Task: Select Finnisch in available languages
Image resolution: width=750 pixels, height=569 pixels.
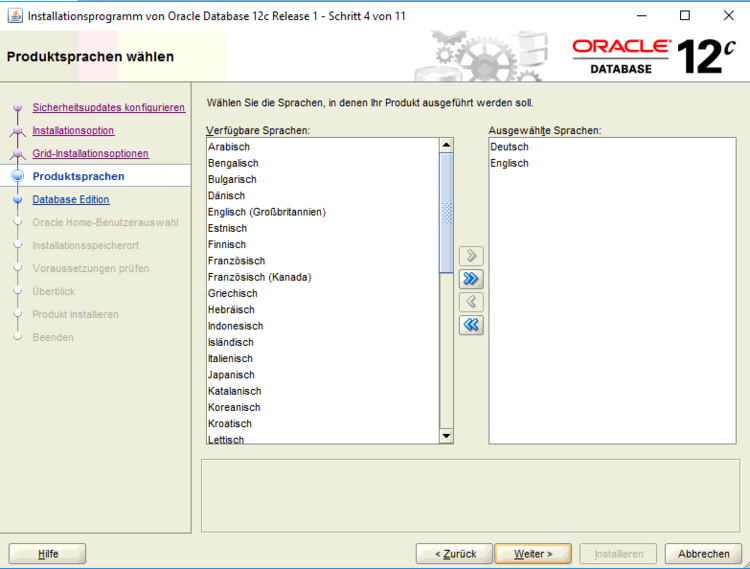Action: coord(323,244)
